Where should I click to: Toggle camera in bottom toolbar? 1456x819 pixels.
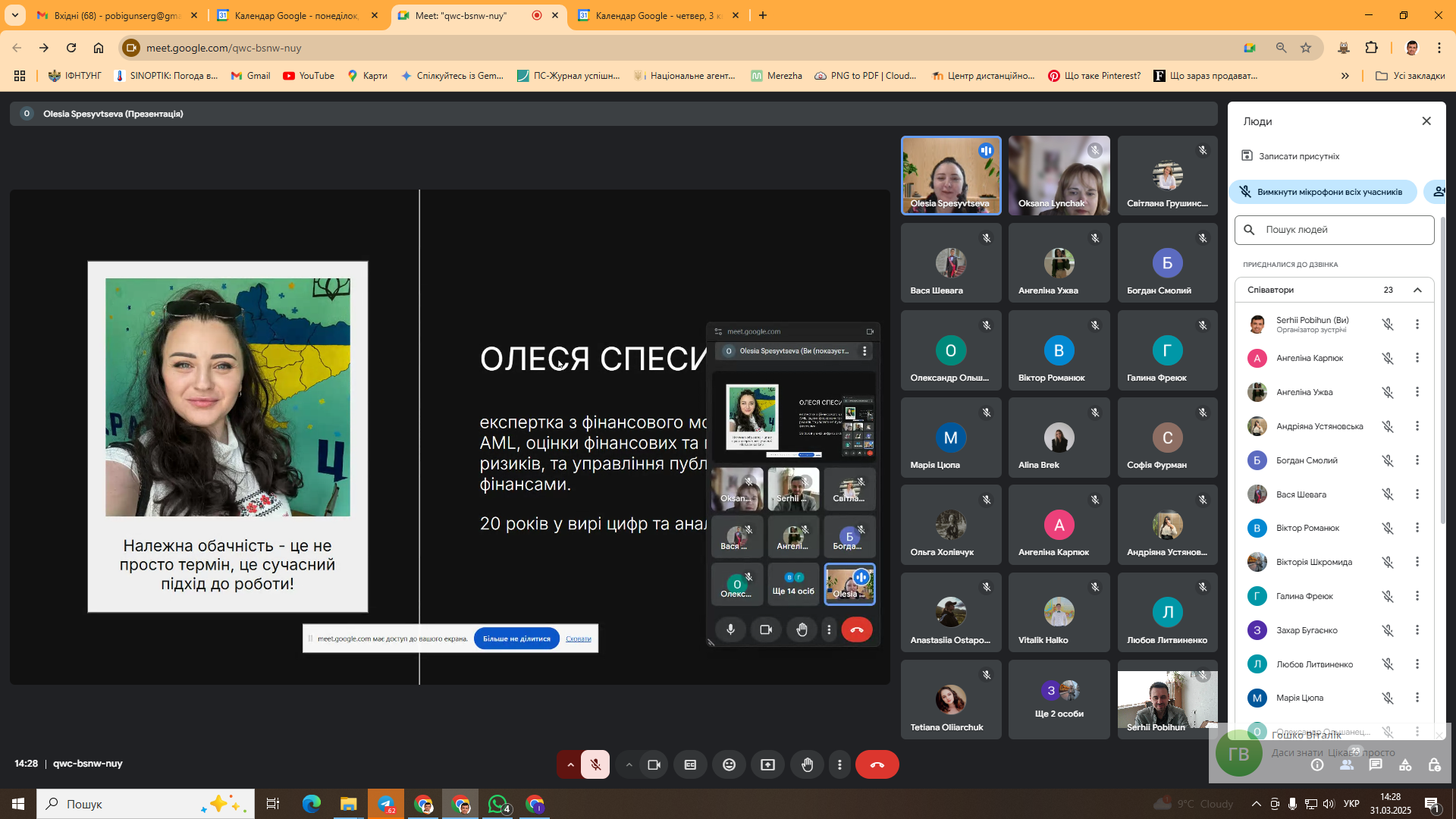(x=654, y=764)
